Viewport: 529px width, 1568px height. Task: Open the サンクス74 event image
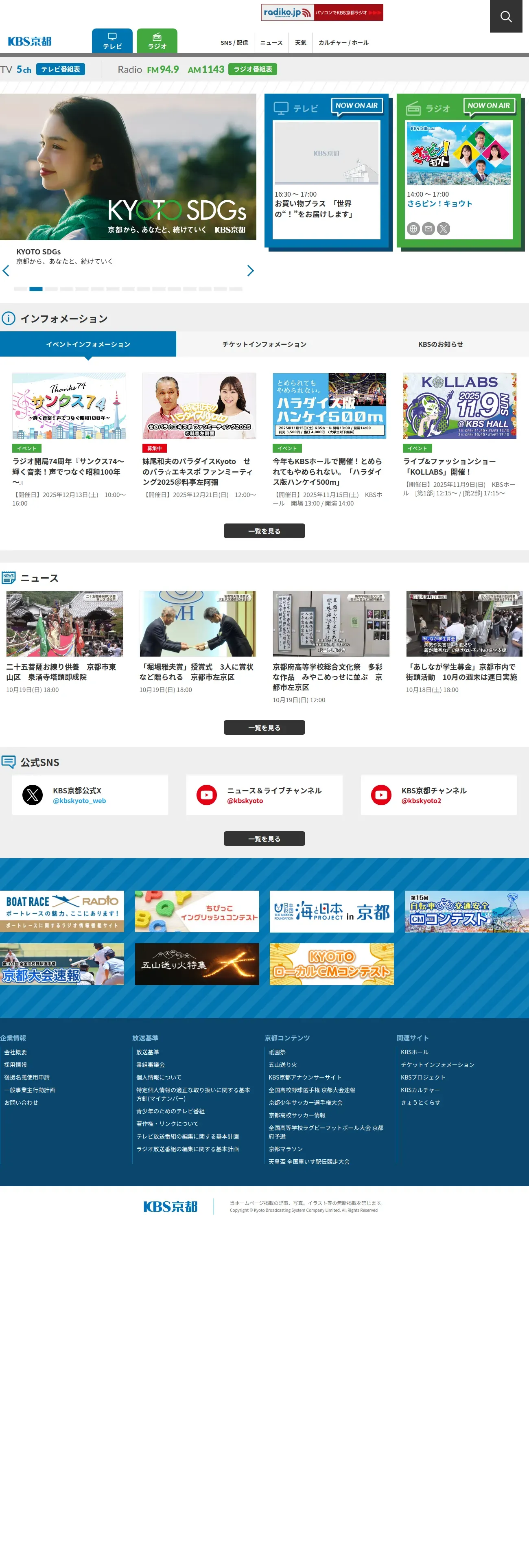pos(70,406)
